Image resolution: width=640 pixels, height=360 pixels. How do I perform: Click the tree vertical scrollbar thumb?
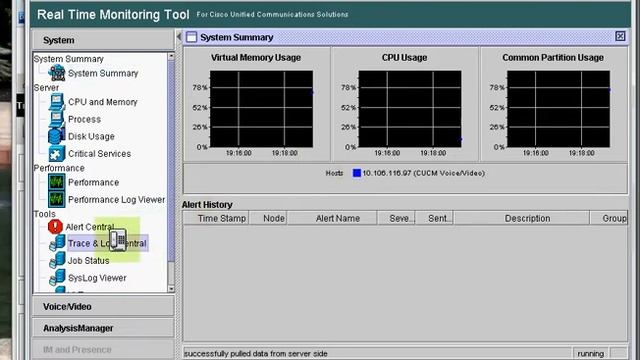pos(171,160)
